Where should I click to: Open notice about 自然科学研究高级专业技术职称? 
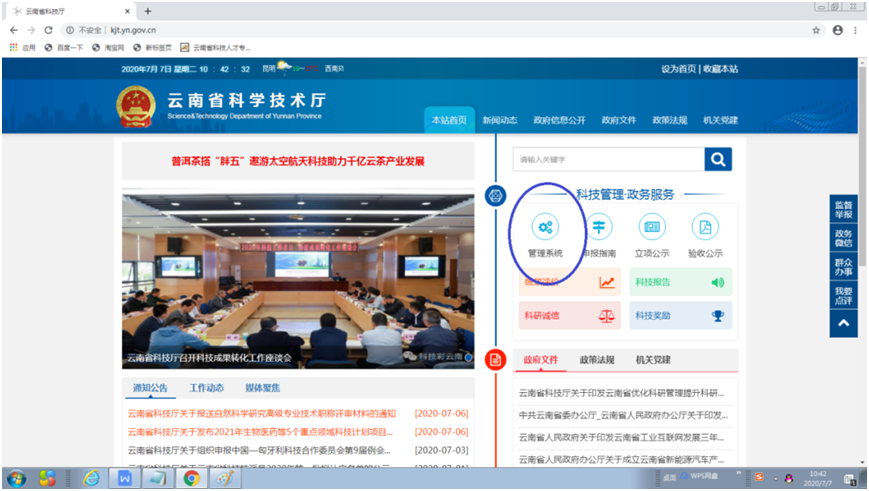(262, 413)
